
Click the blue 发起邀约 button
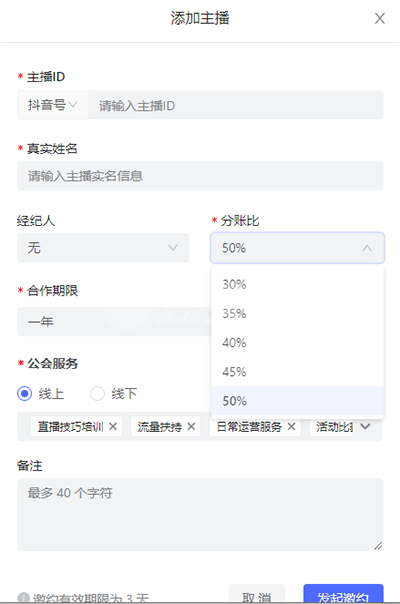(343, 594)
